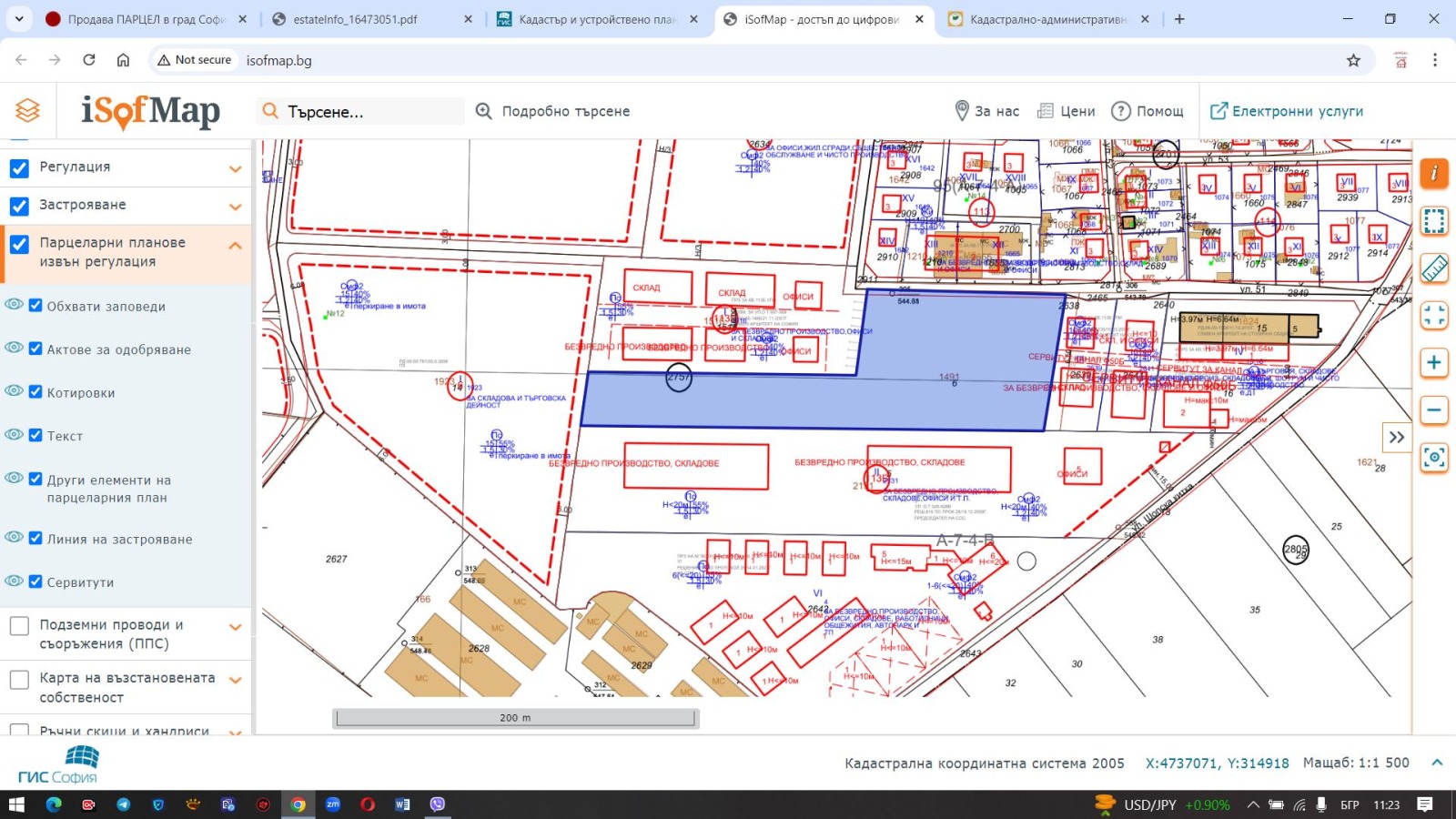Expand the right panel double-arrow
Image resolution: width=1456 pixels, height=819 pixels.
(1396, 438)
